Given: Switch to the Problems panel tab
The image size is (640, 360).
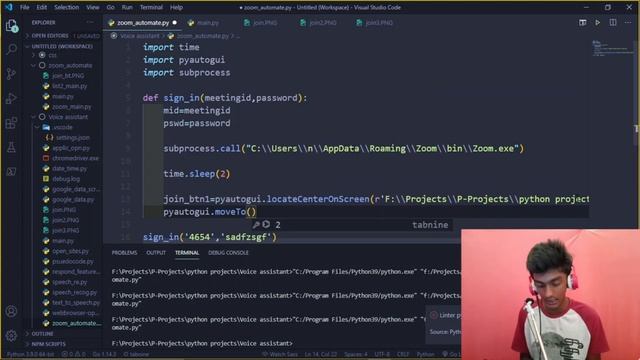Looking at the screenshot, I should pos(124,253).
